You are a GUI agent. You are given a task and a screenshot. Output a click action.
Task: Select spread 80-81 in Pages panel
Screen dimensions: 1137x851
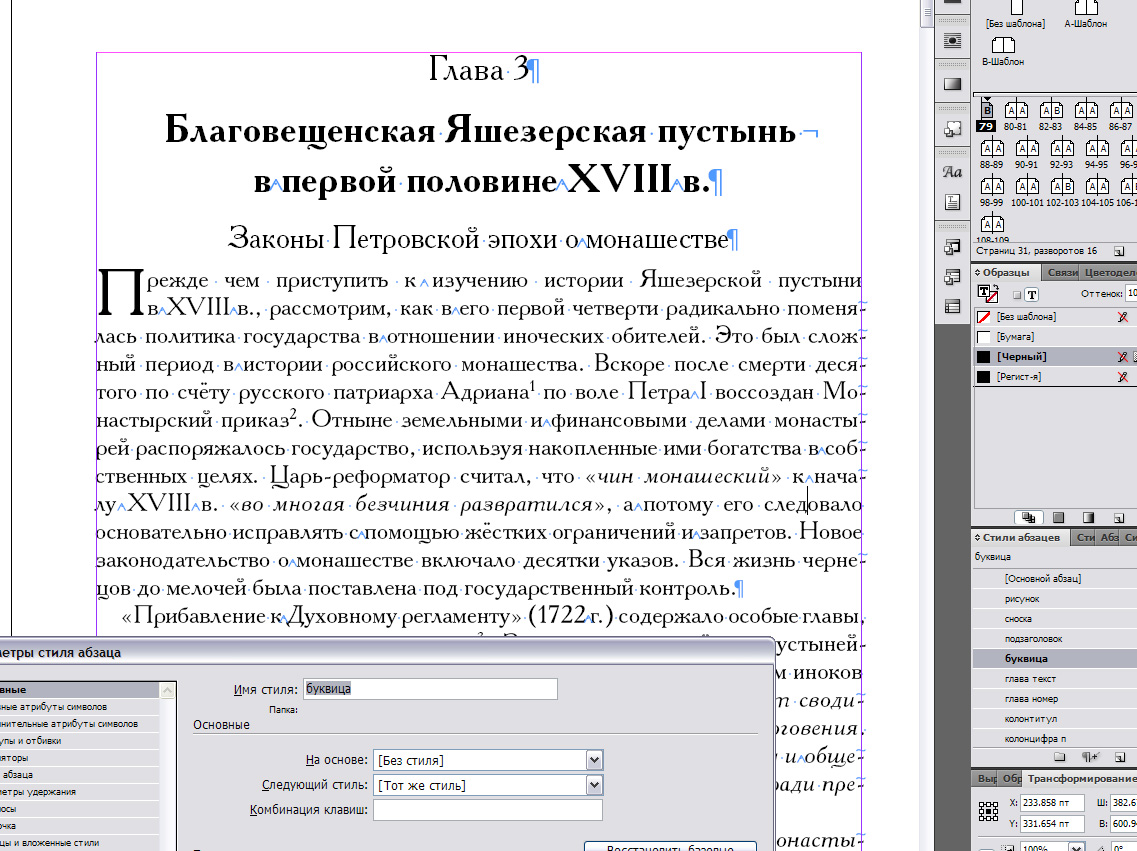pyautogui.click(x=1016, y=110)
